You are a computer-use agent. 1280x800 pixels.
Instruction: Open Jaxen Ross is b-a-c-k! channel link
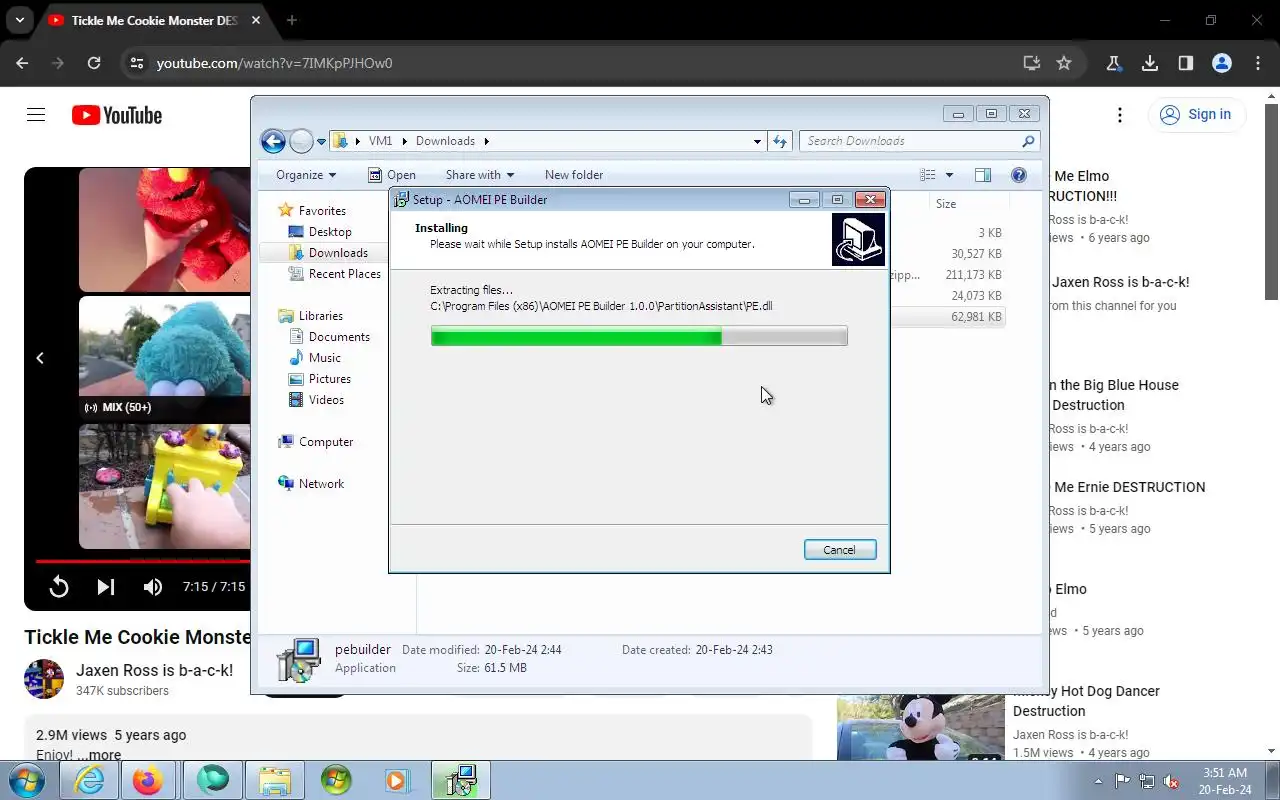tap(155, 670)
